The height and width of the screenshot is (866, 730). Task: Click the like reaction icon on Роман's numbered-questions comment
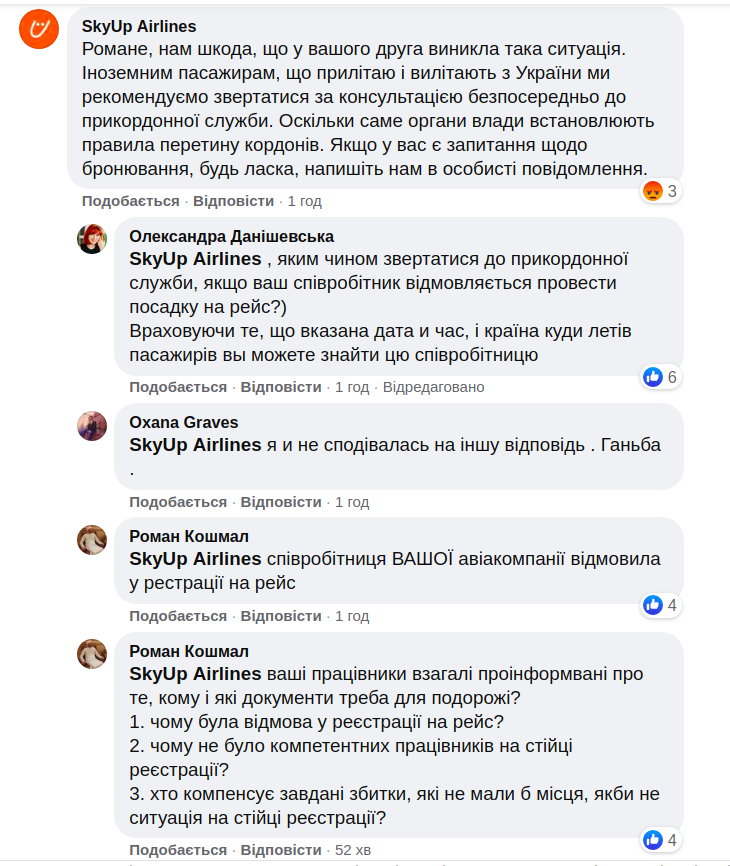click(653, 840)
